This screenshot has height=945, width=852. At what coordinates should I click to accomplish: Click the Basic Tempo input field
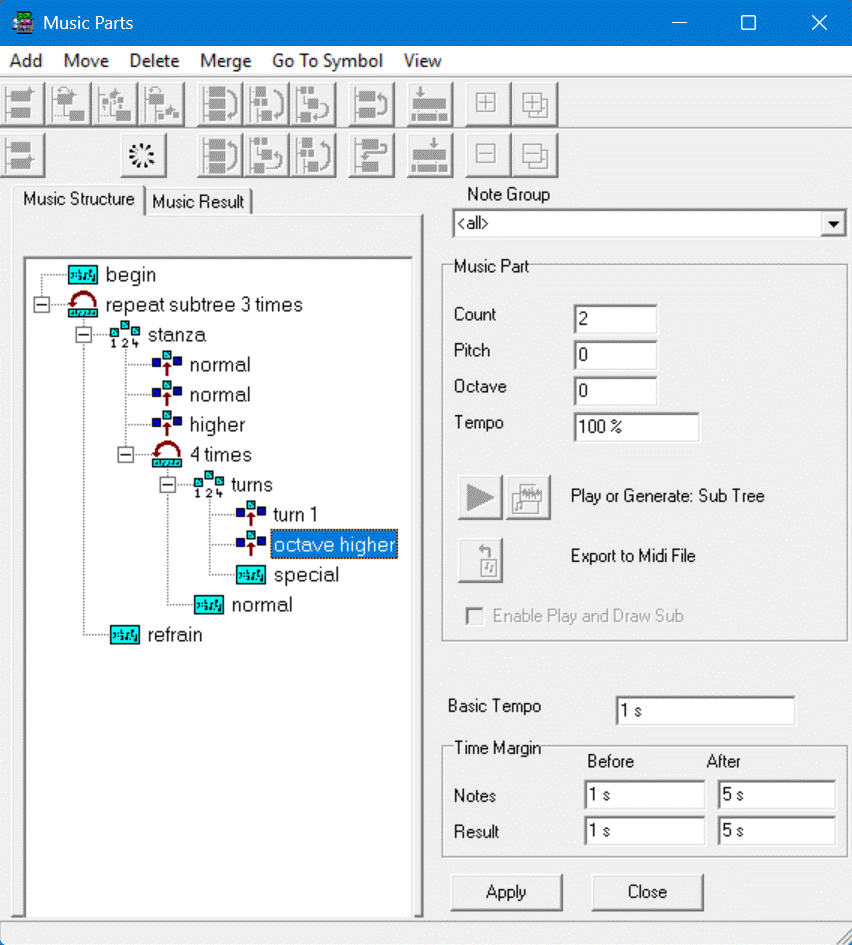pos(705,711)
